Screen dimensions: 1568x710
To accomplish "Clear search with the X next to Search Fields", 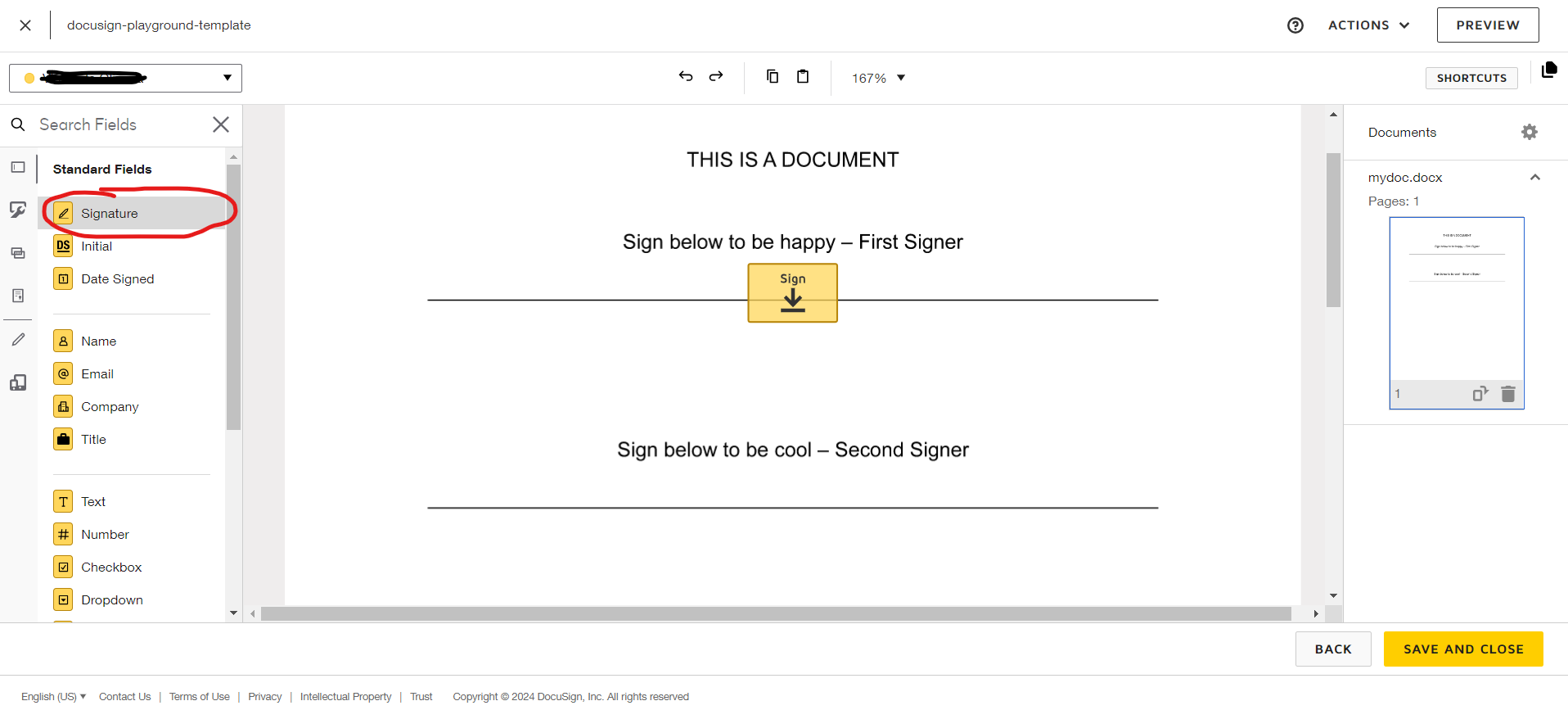I will [x=221, y=124].
